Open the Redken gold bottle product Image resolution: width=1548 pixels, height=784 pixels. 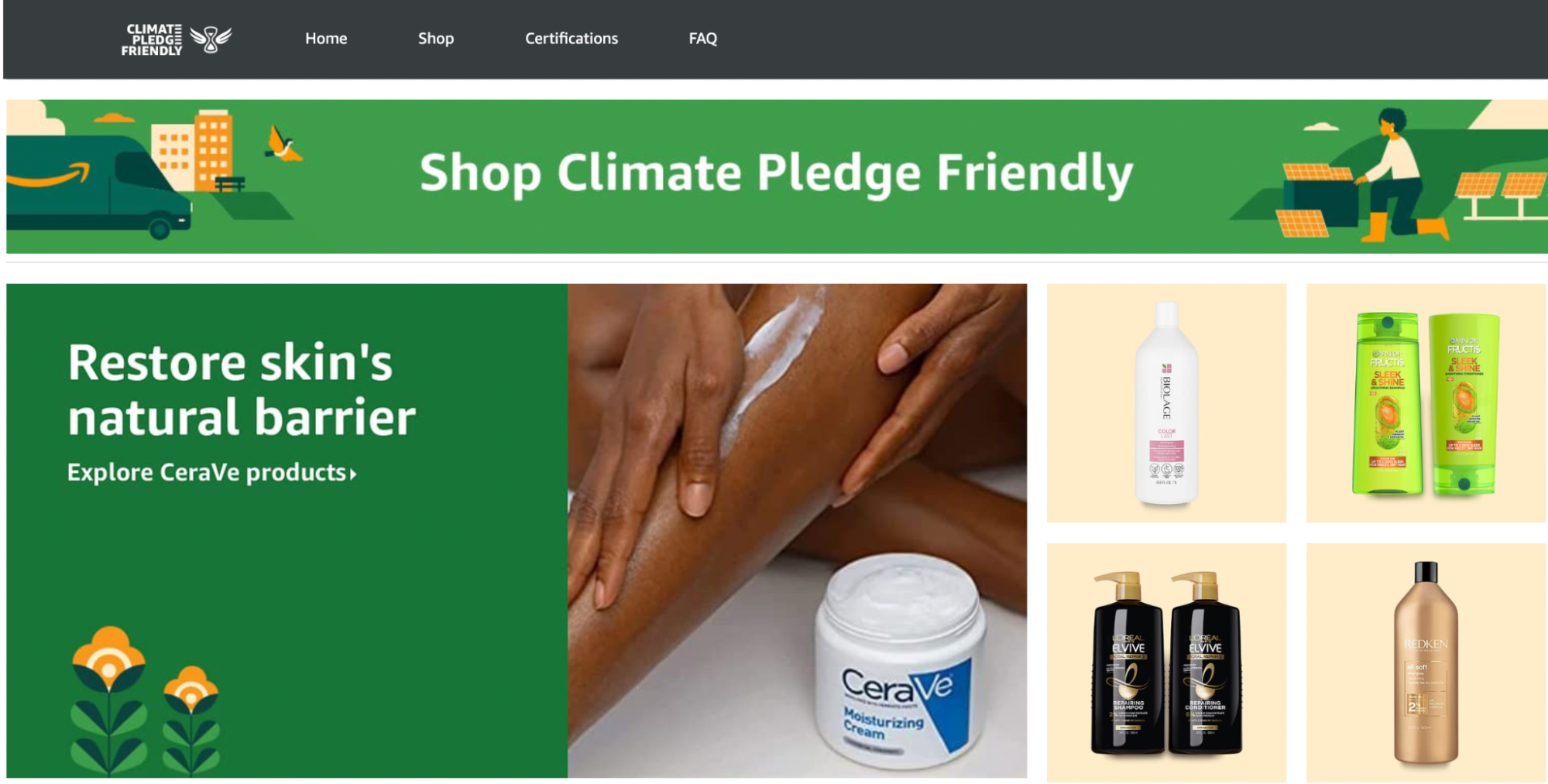pos(1426,662)
